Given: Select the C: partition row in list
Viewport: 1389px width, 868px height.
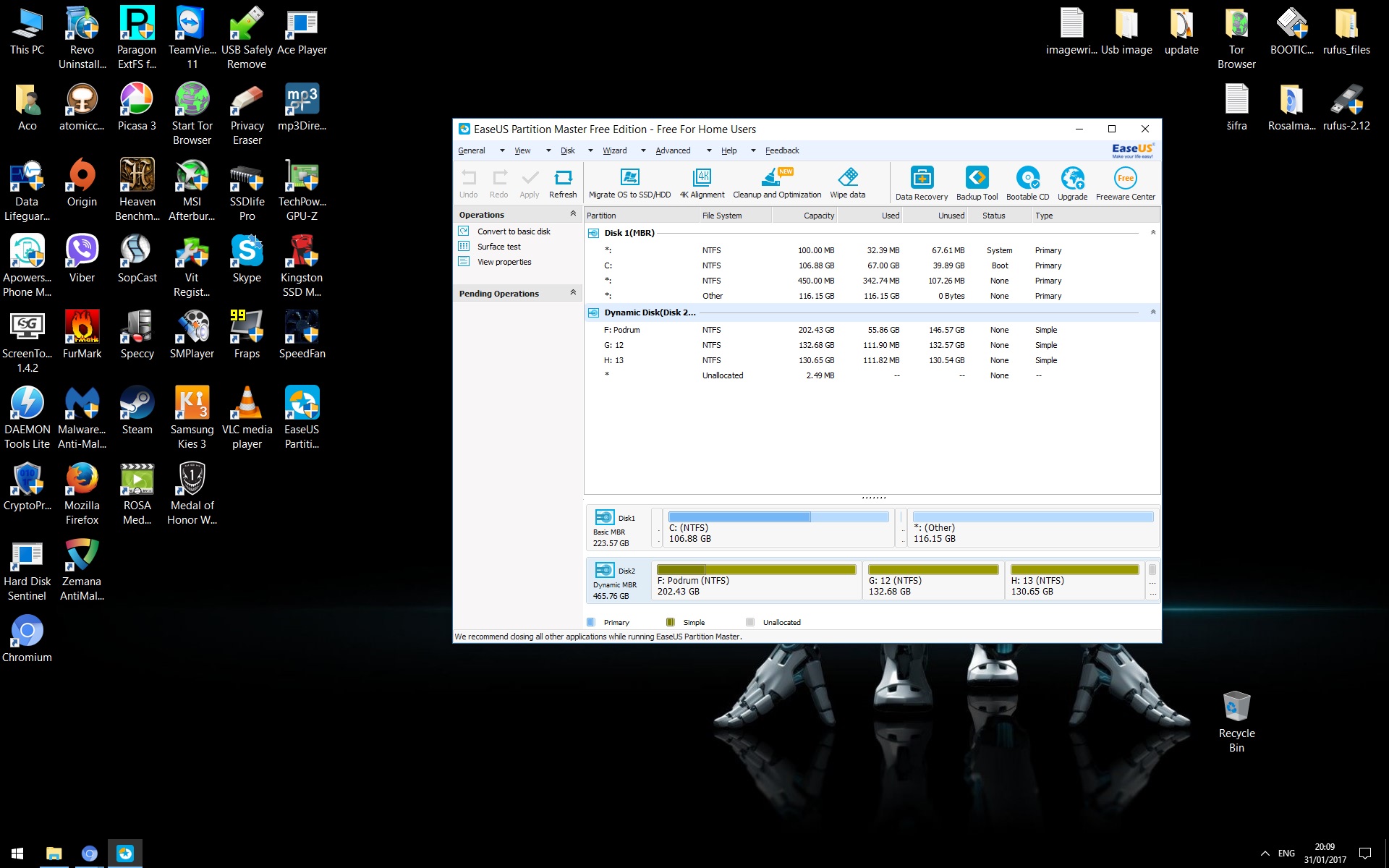Looking at the screenshot, I should tap(872, 265).
